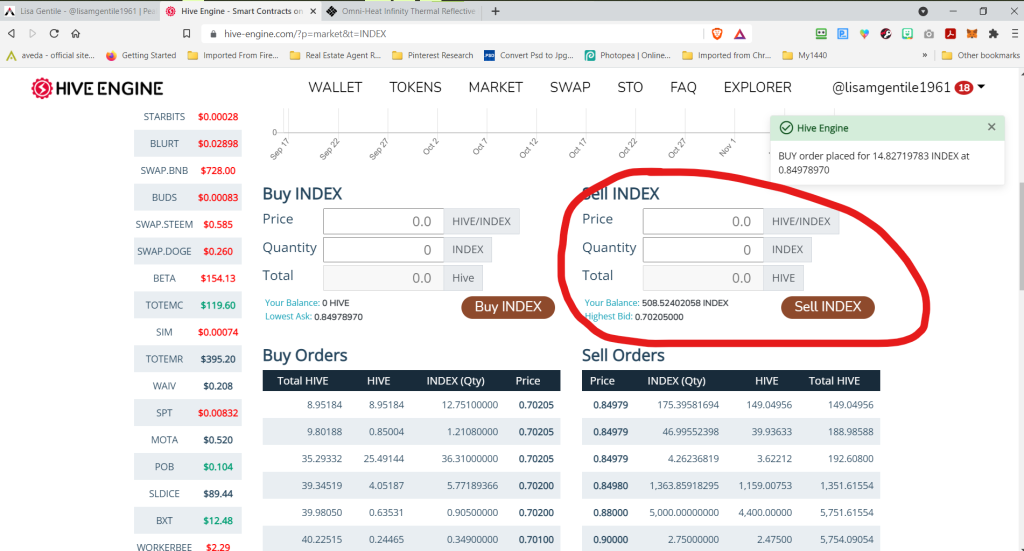The image size is (1024, 551).
Task: Open Imported From Firefox bookmark folder
Action: tap(233, 55)
